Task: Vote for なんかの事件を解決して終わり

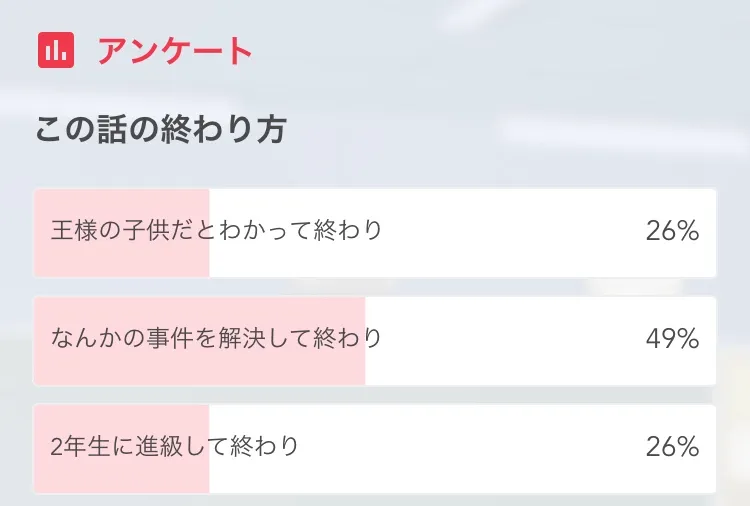Action: tap(217, 339)
